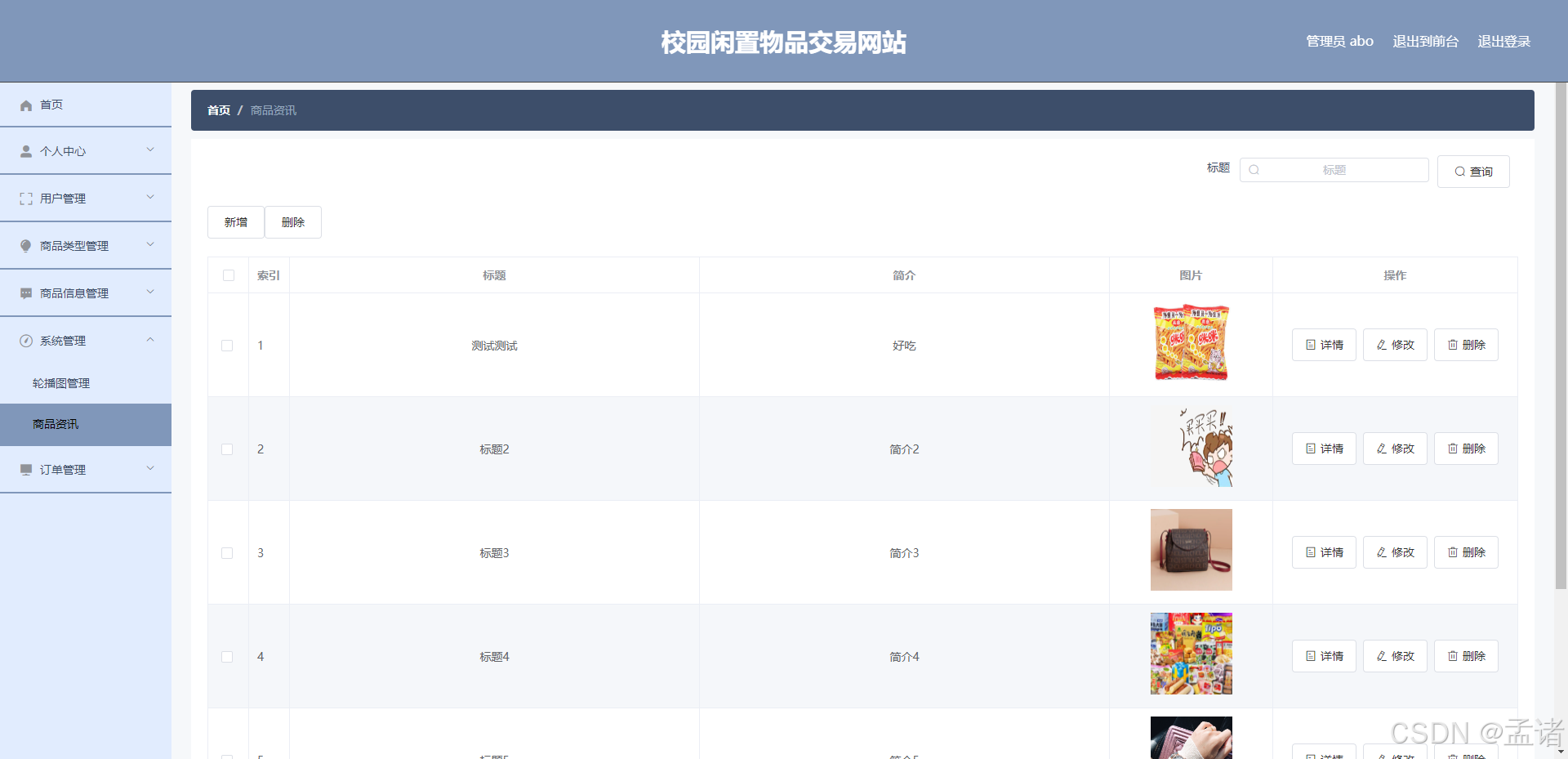Image resolution: width=1568 pixels, height=759 pixels.
Task: Open 详情 for the row 标题2
Action: [1324, 449]
